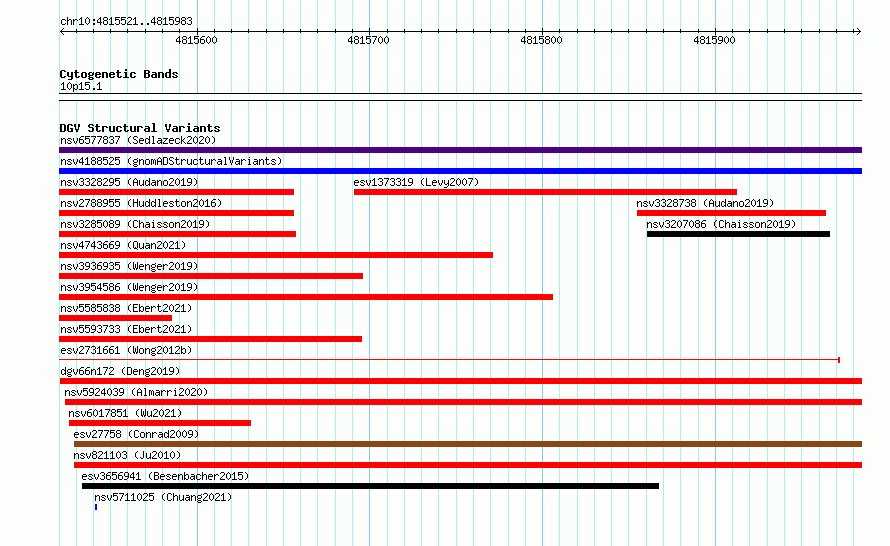
Task: Select the red nsv5593733 variant bar
Action: pos(211,339)
